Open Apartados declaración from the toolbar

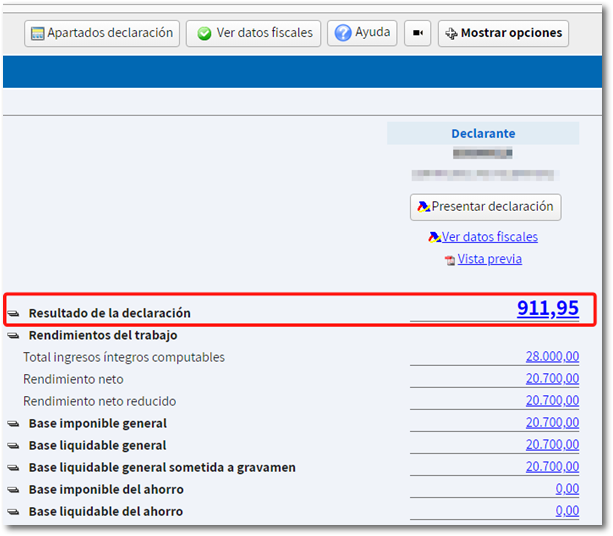coord(101,33)
